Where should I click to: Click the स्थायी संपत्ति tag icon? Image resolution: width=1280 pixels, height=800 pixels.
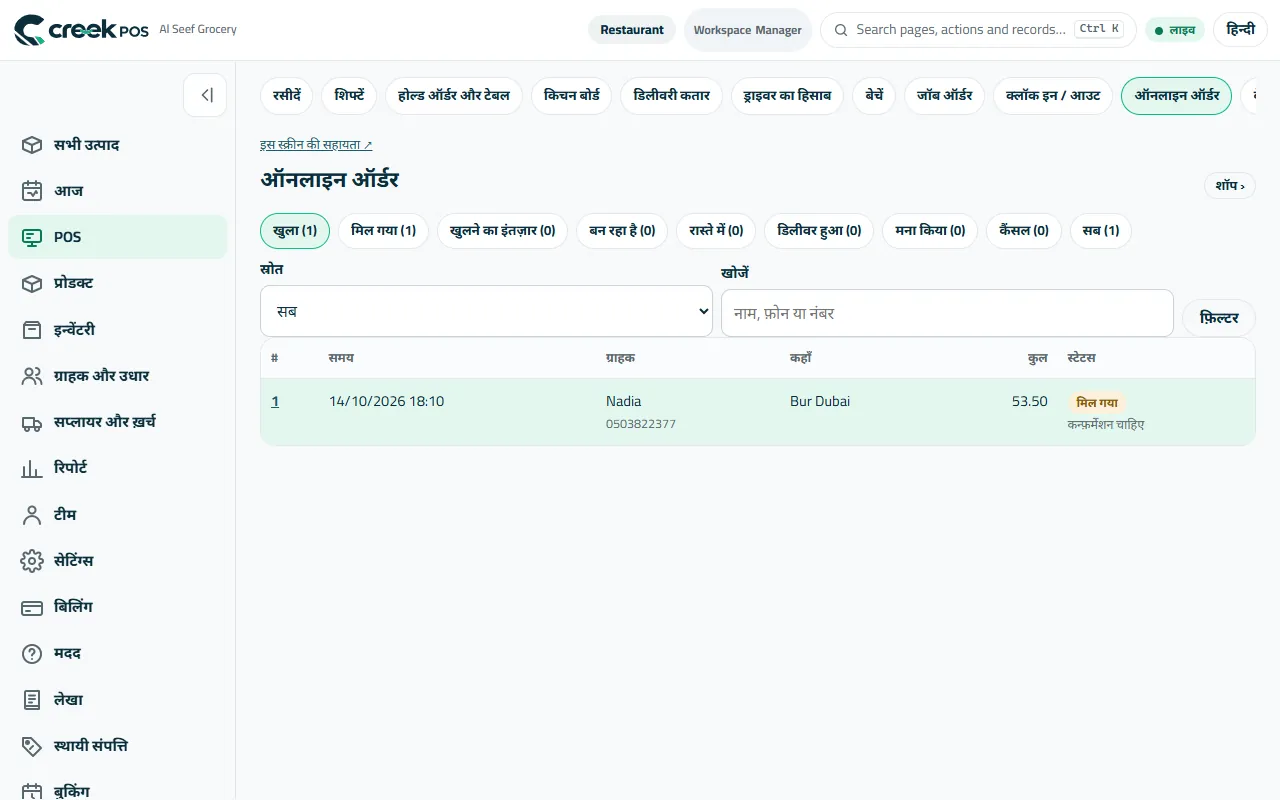32,745
